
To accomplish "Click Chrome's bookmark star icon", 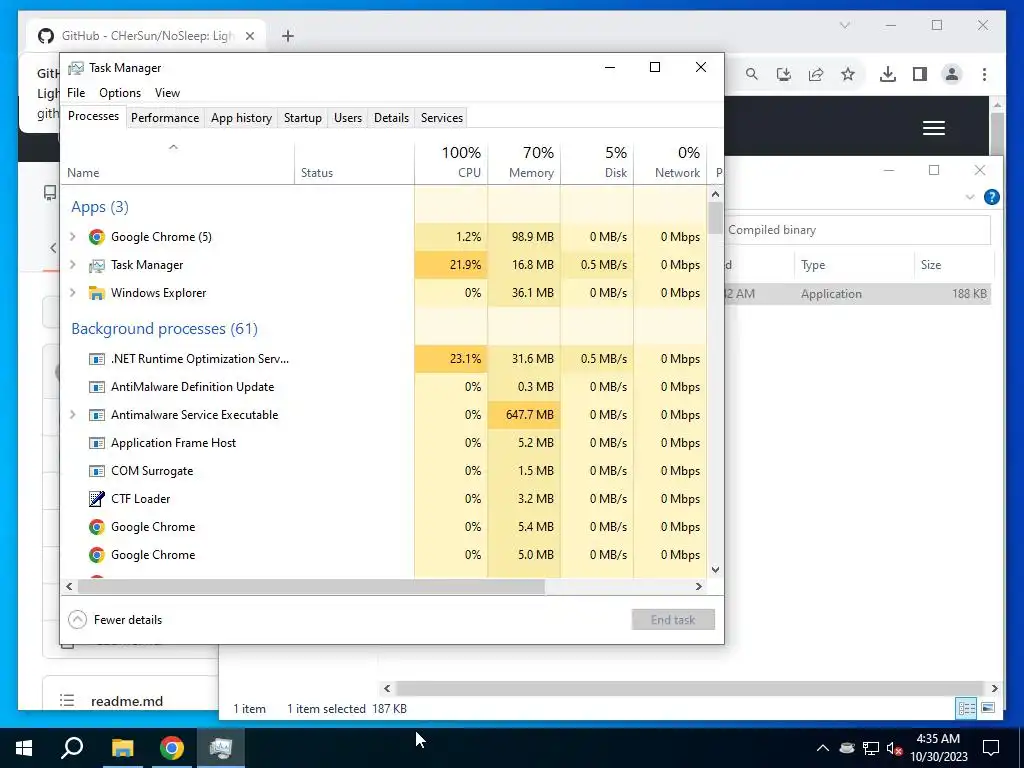I will point(848,74).
